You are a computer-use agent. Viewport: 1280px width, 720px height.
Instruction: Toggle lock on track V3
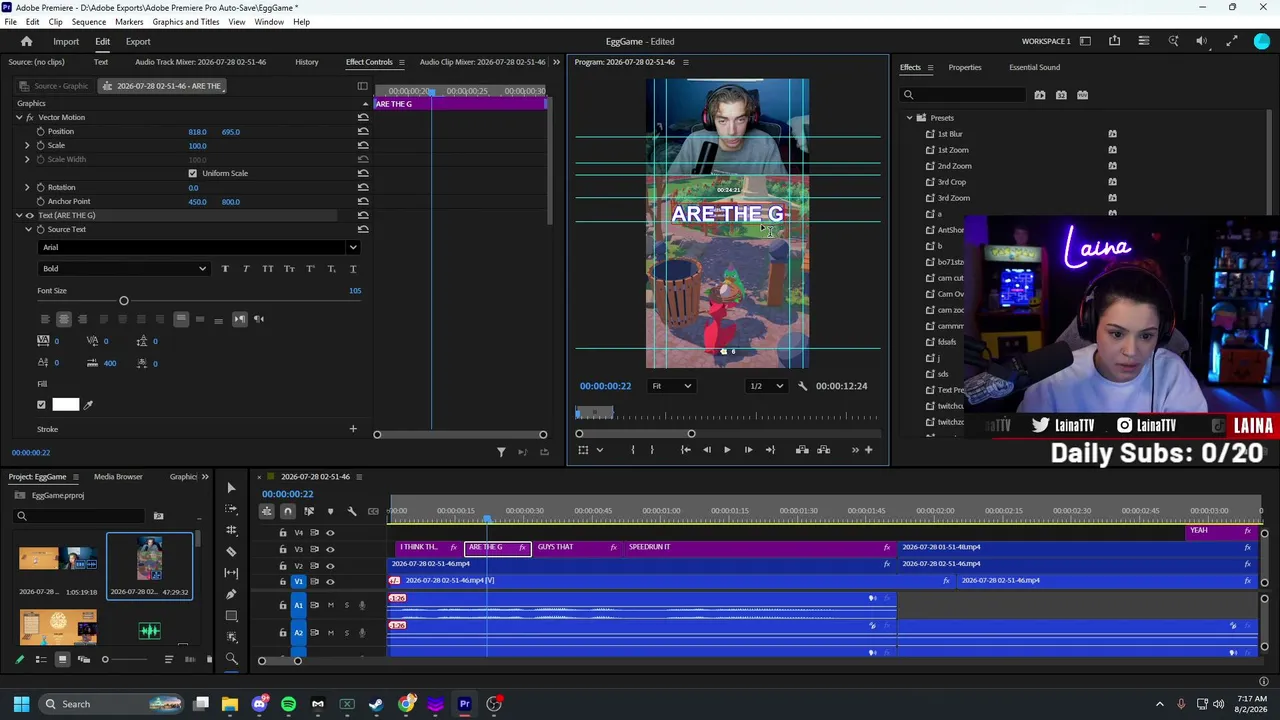pos(282,549)
